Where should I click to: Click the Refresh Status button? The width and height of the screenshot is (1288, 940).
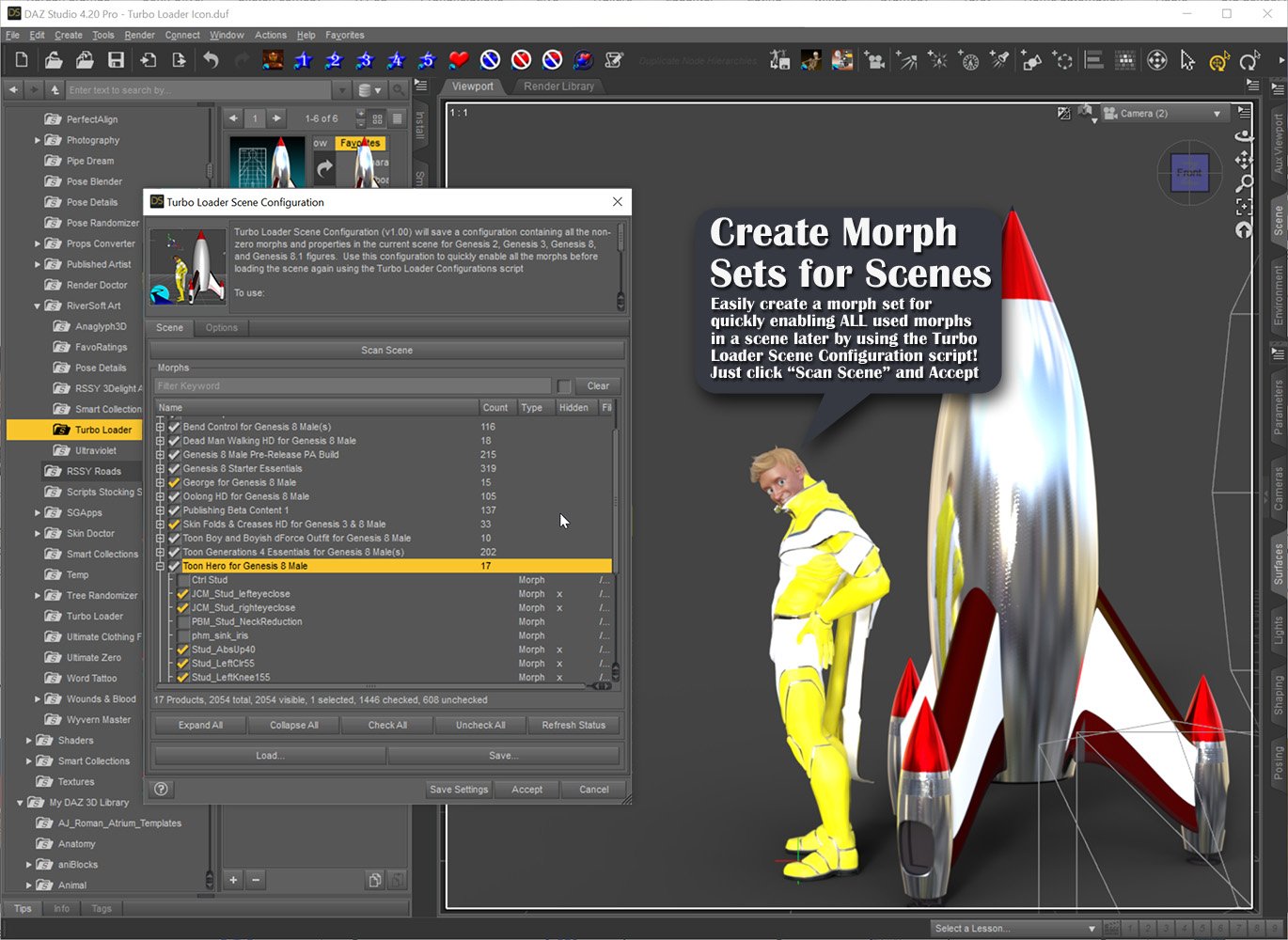(573, 725)
